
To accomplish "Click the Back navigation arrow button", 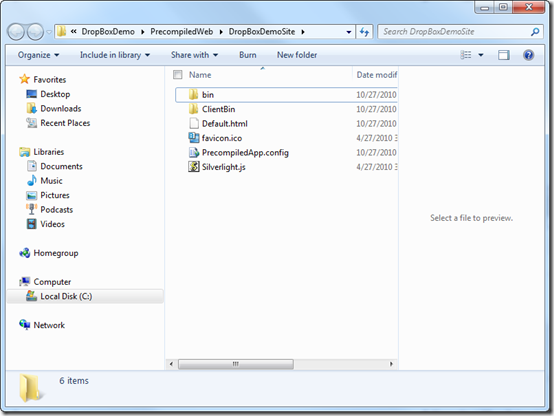I will click(x=16, y=32).
